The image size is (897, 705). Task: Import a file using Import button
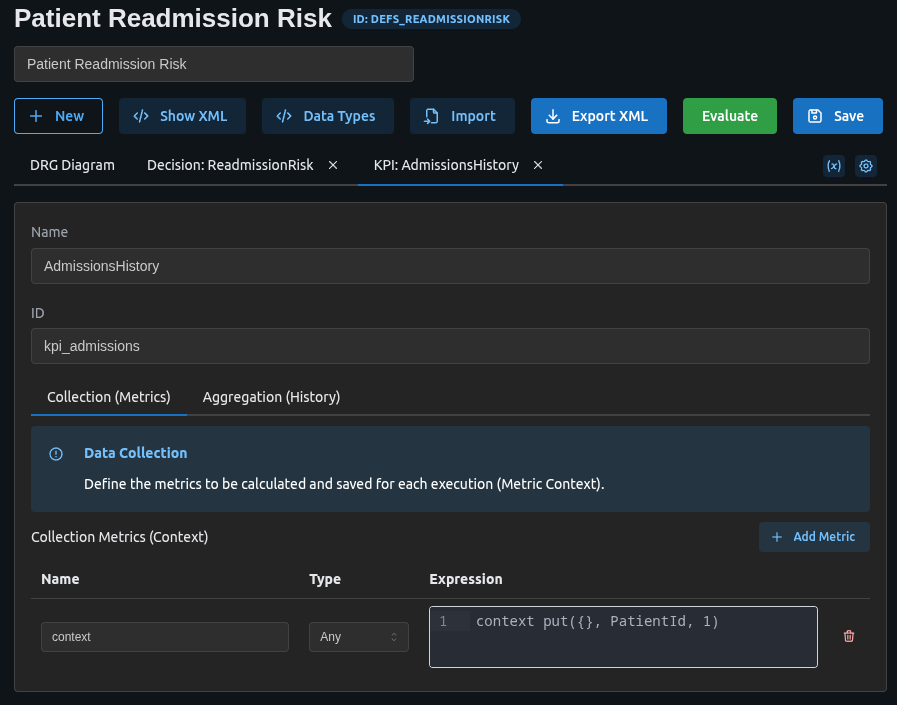[461, 116]
